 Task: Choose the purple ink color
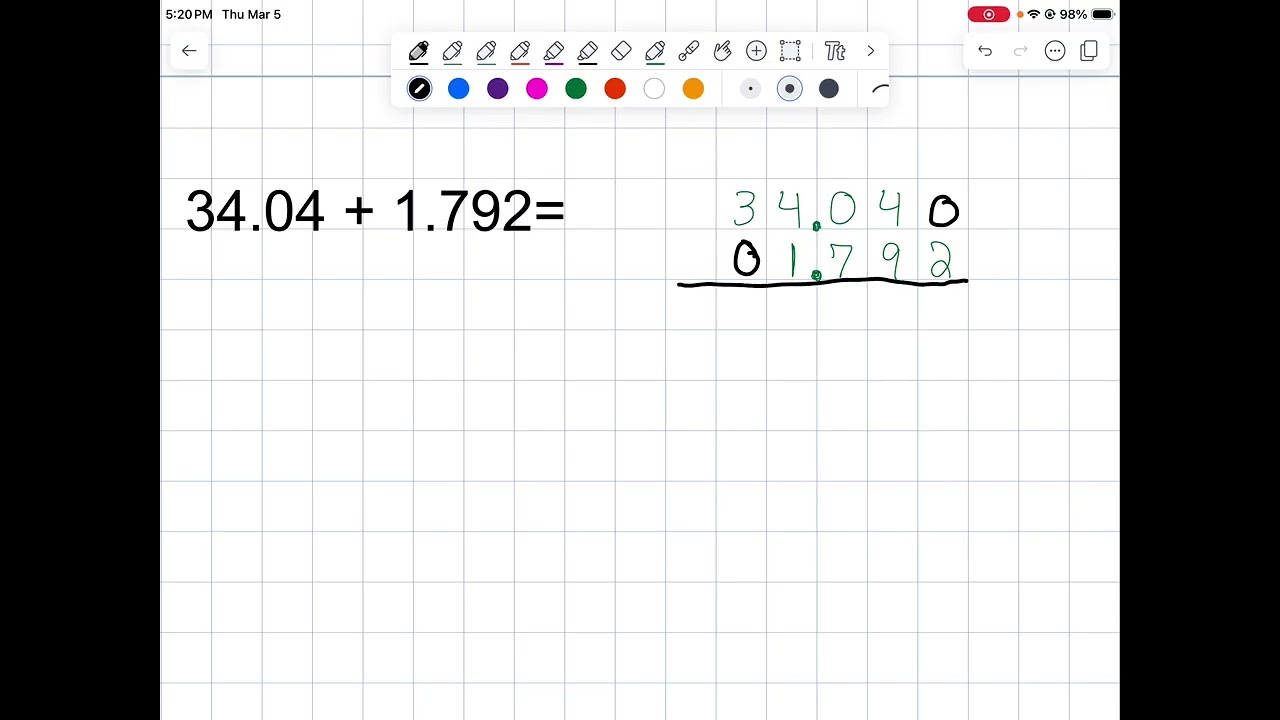point(497,89)
